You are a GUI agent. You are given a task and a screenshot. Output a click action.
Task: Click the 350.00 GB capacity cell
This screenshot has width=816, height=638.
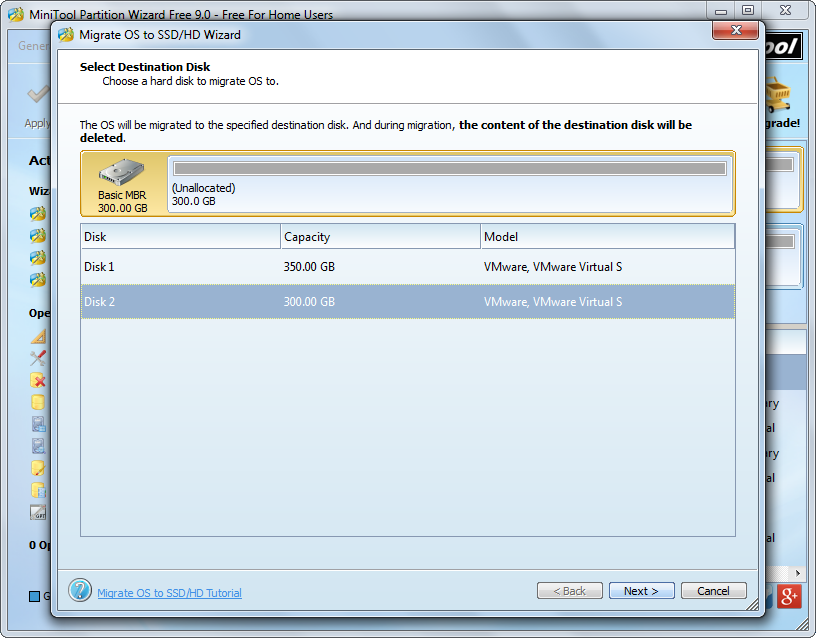click(x=309, y=267)
